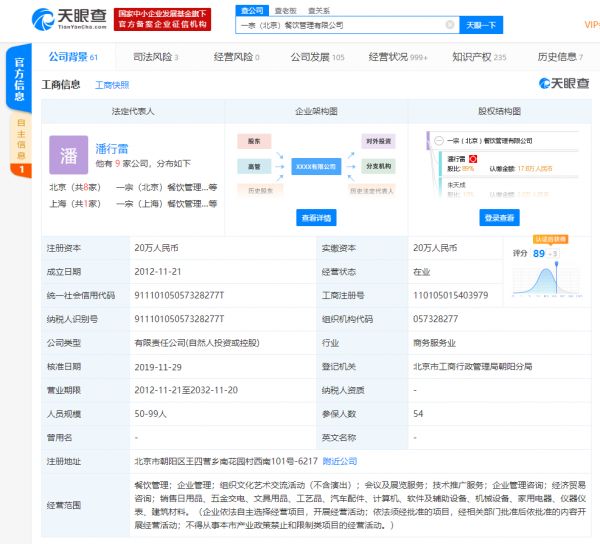
Task: Click 登录查看 under equity structure chart
Action: click(499, 217)
